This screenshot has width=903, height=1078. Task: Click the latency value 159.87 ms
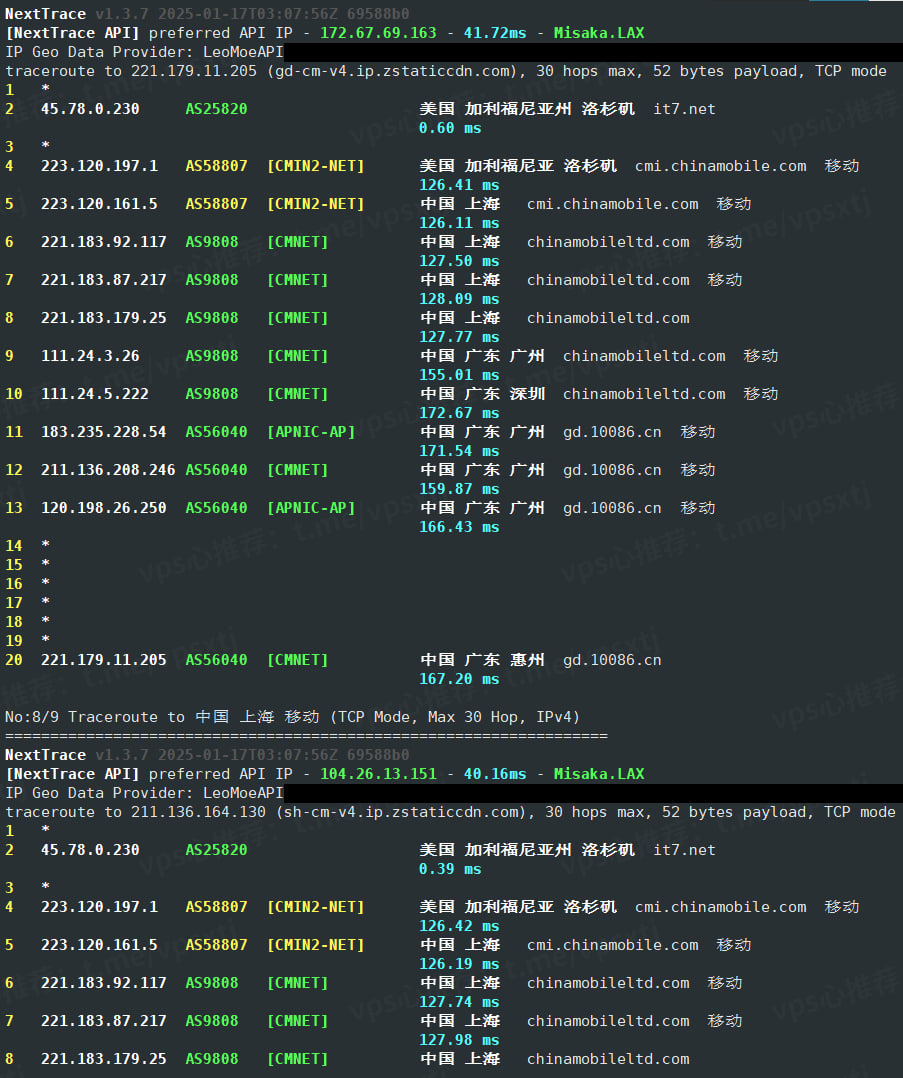click(x=459, y=489)
